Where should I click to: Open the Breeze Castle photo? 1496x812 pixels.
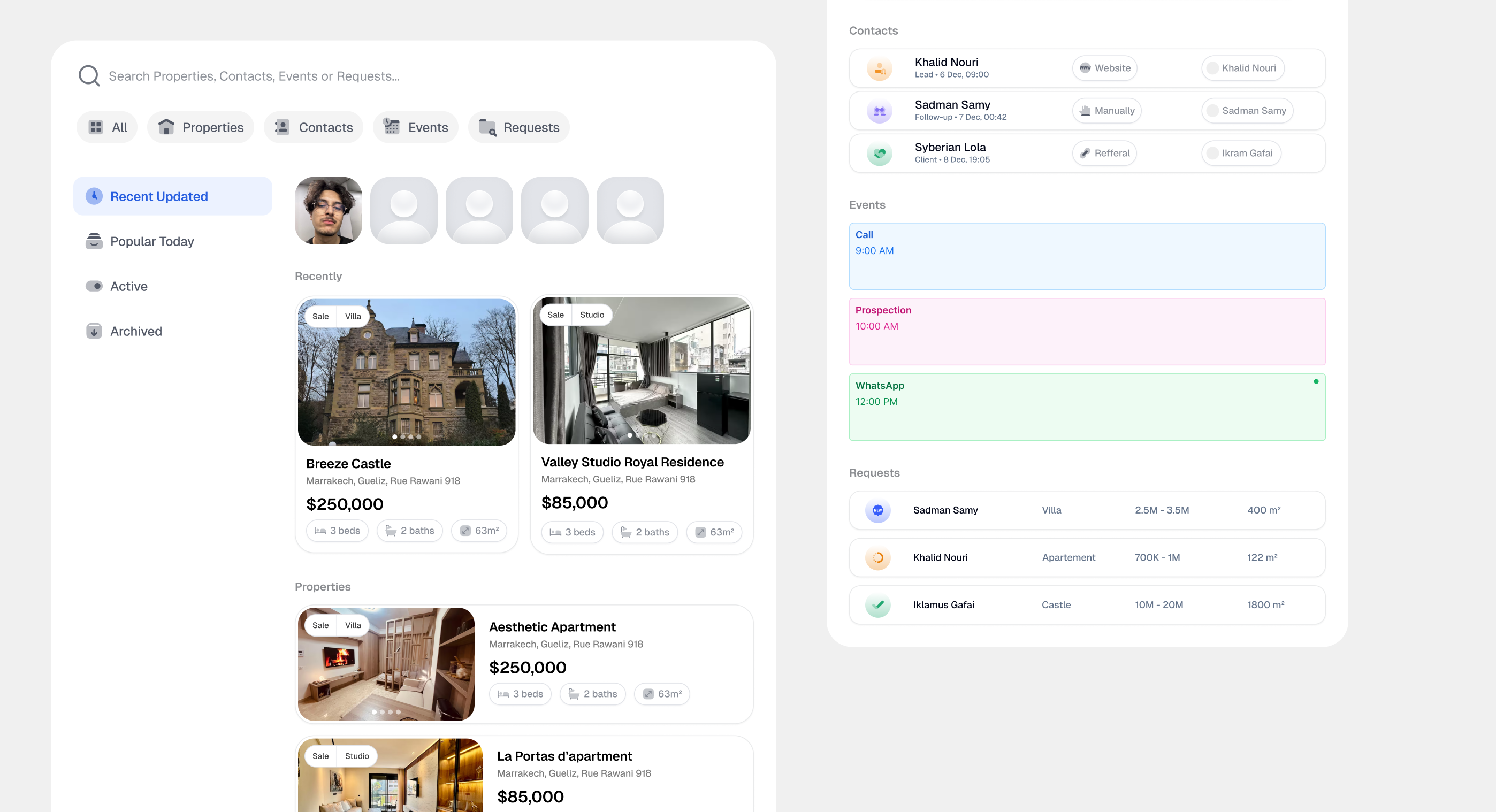pyautogui.click(x=407, y=372)
